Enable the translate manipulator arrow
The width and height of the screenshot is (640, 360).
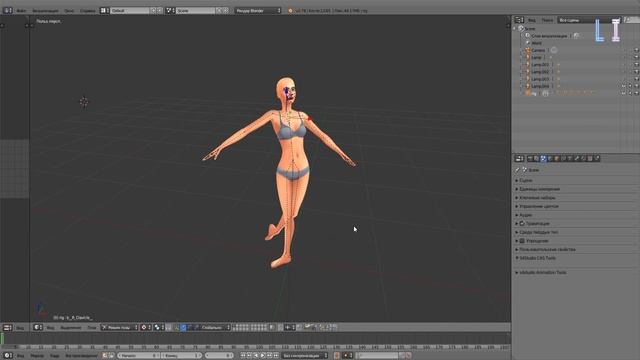pos(183,327)
